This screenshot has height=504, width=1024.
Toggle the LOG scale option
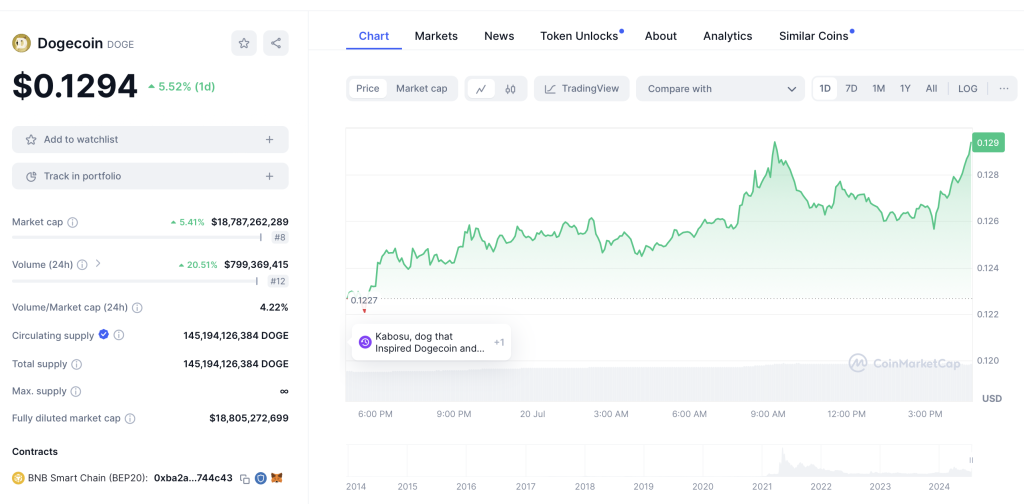point(968,89)
